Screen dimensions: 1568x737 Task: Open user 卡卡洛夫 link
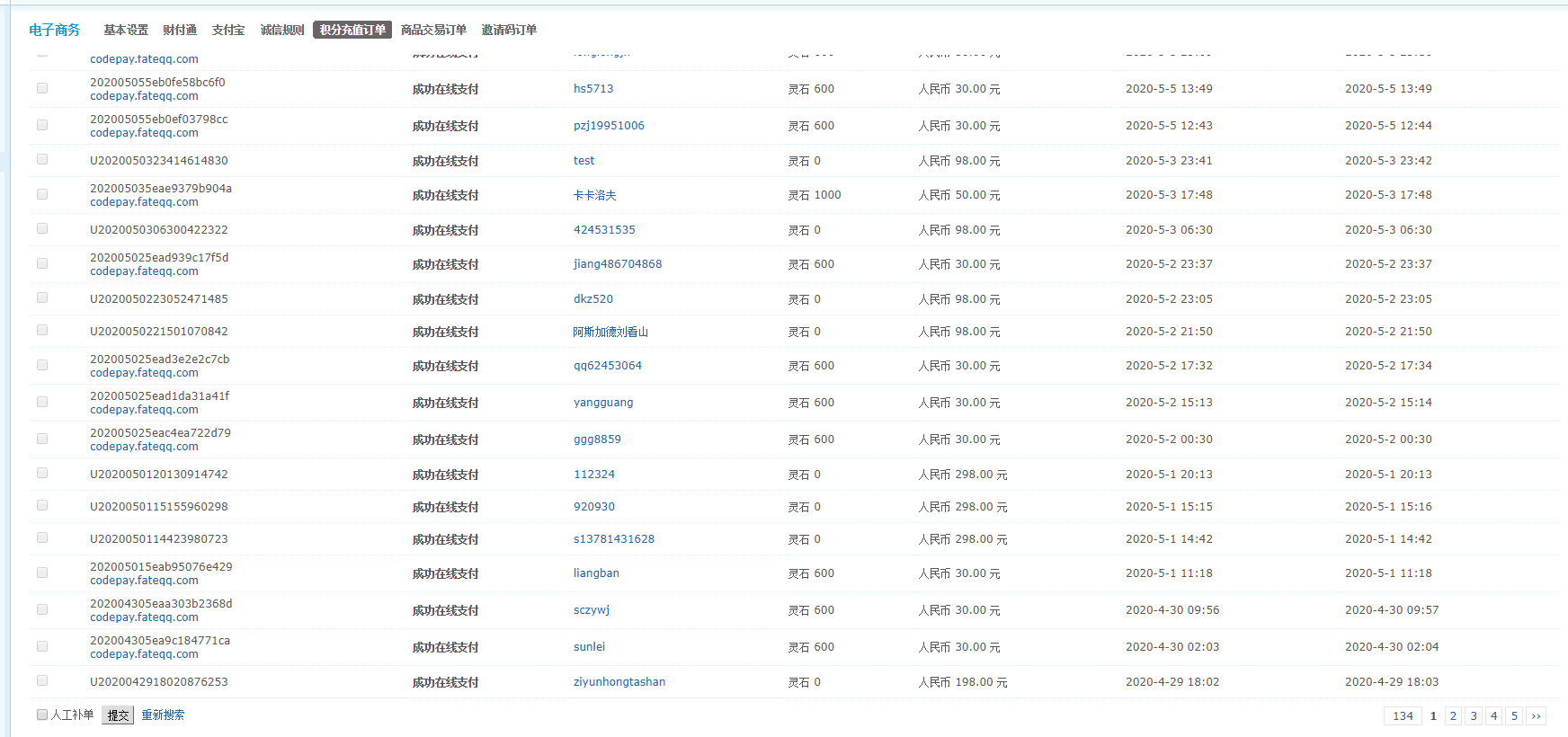tap(594, 195)
